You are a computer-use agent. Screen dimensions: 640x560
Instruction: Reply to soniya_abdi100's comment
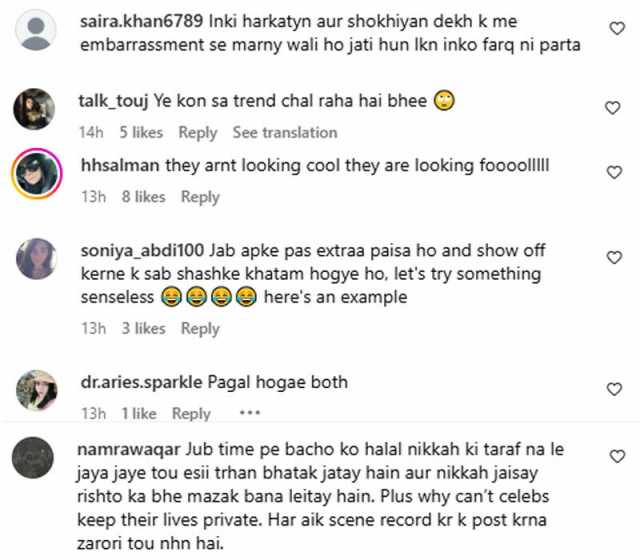tap(200, 329)
